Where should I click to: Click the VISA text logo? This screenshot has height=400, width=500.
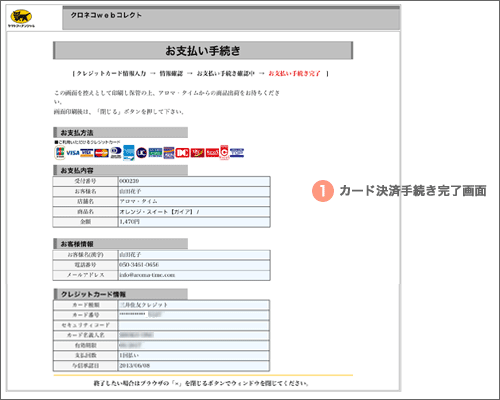(x=73, y=153)
